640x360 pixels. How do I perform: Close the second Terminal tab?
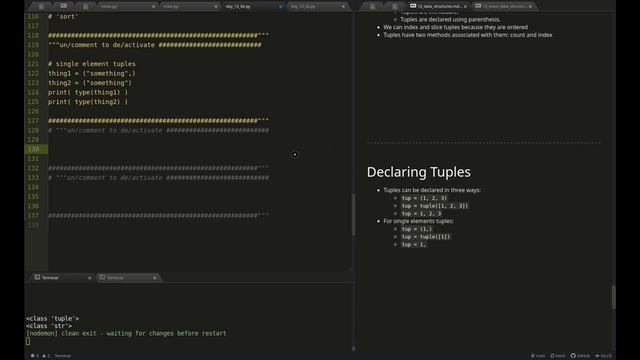[x=155, y=278]
